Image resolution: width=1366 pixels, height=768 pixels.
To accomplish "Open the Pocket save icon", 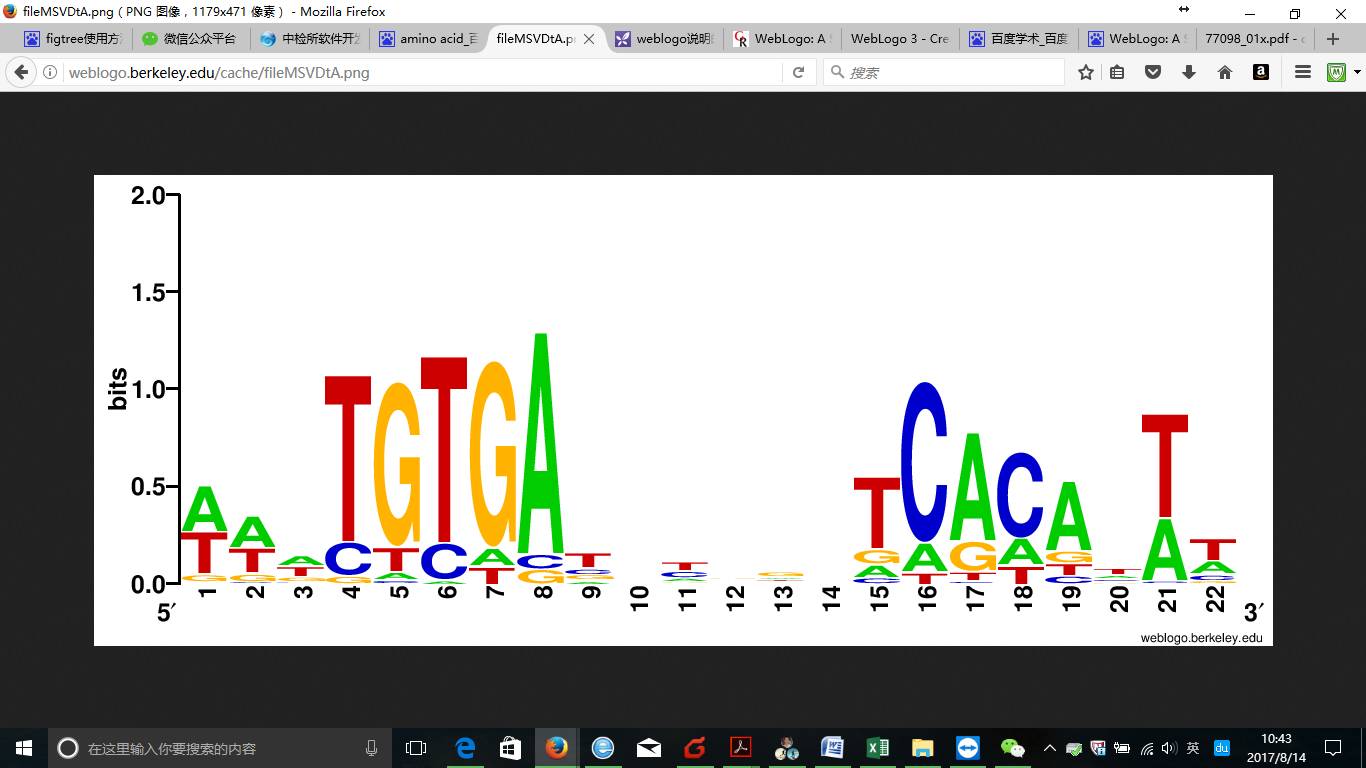I will 1153,72.
